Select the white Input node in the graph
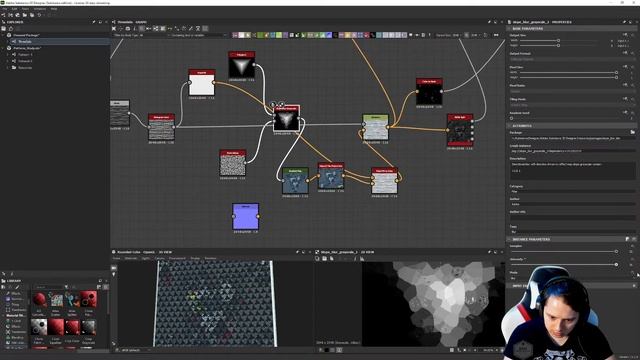Viewport: 640px width, 360px height. [202, 83]
